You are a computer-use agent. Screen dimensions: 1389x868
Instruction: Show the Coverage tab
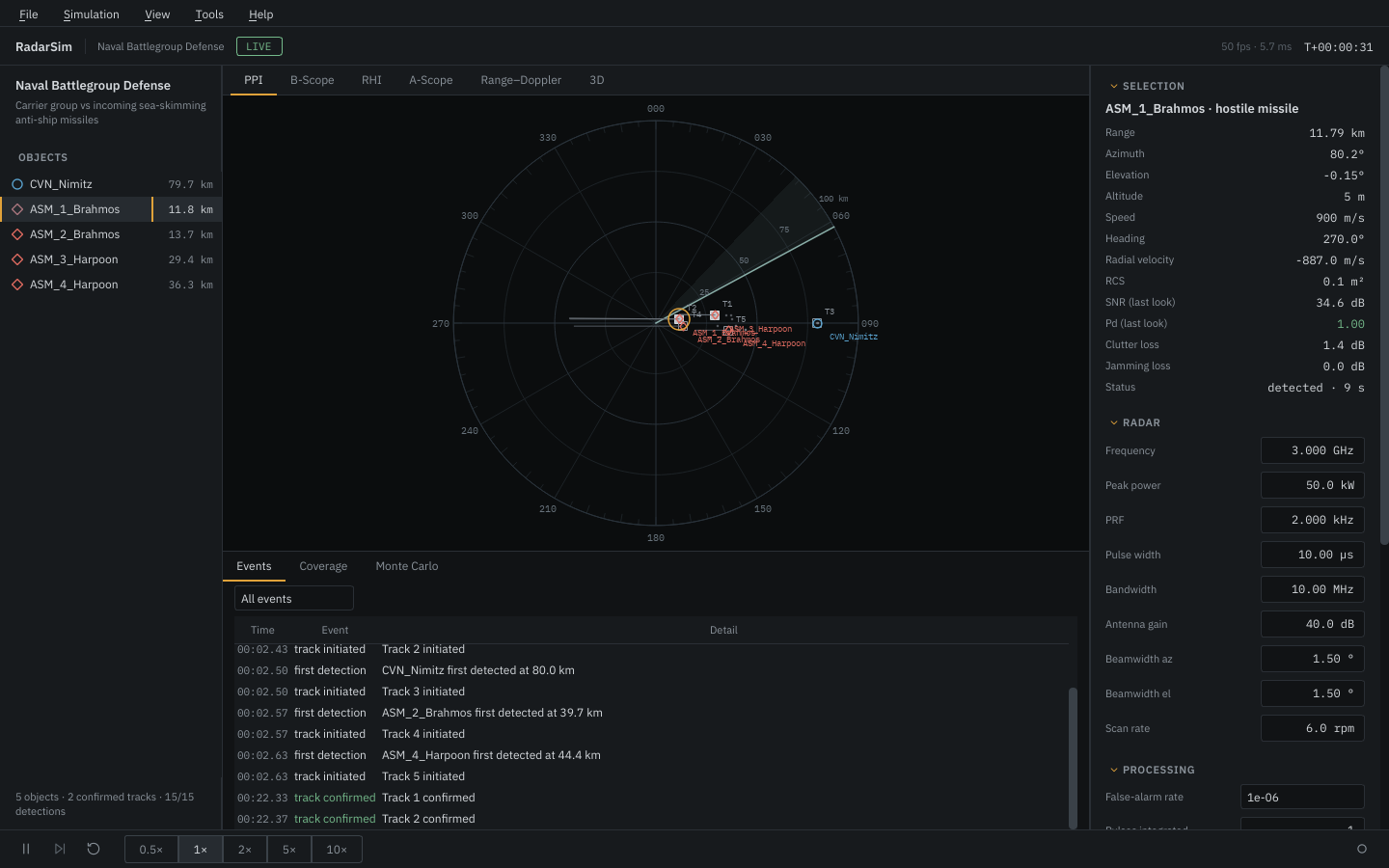pyautogui.click(x=323, y=566)
